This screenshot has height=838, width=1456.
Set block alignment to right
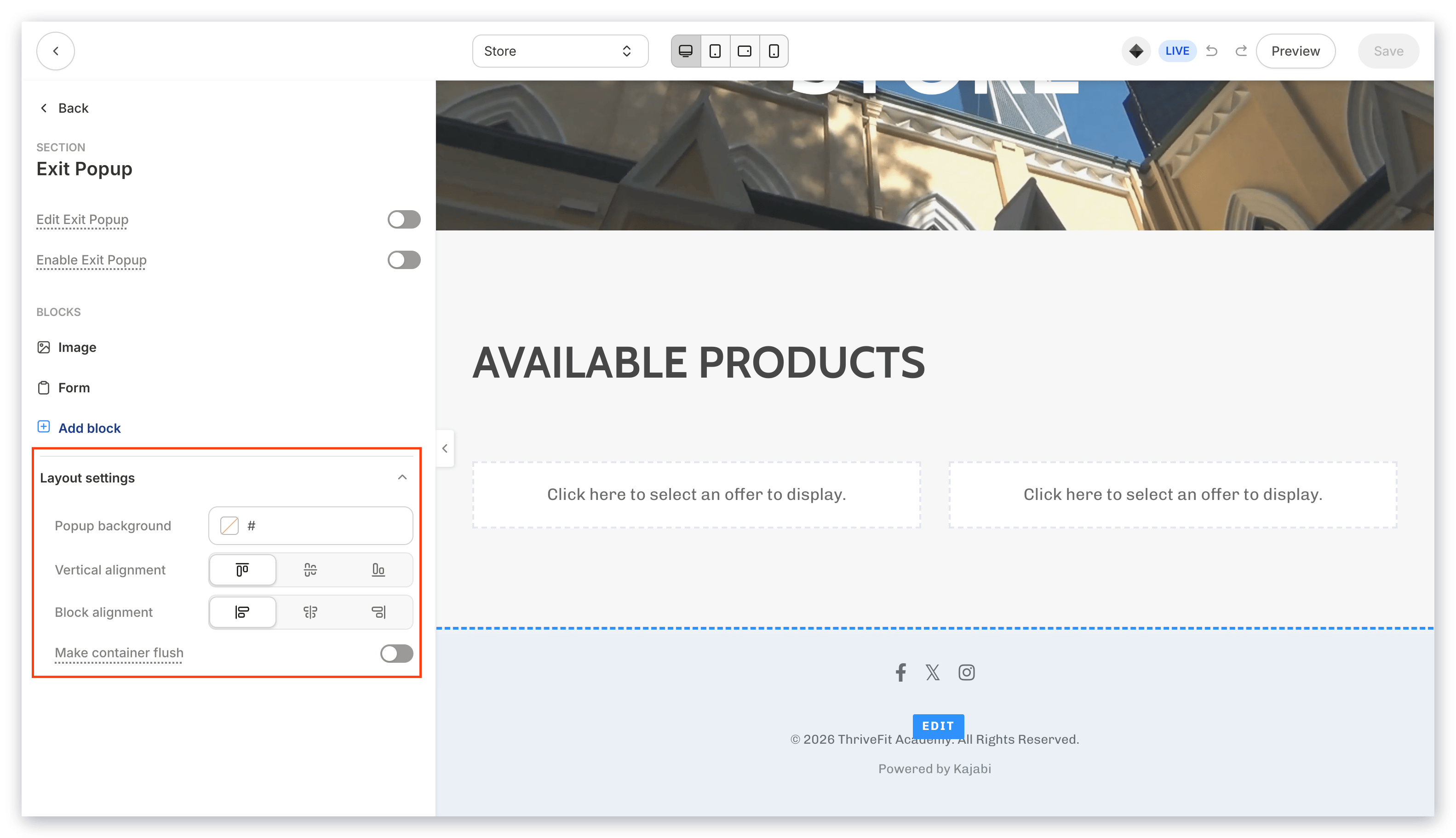tap(378, 612)
